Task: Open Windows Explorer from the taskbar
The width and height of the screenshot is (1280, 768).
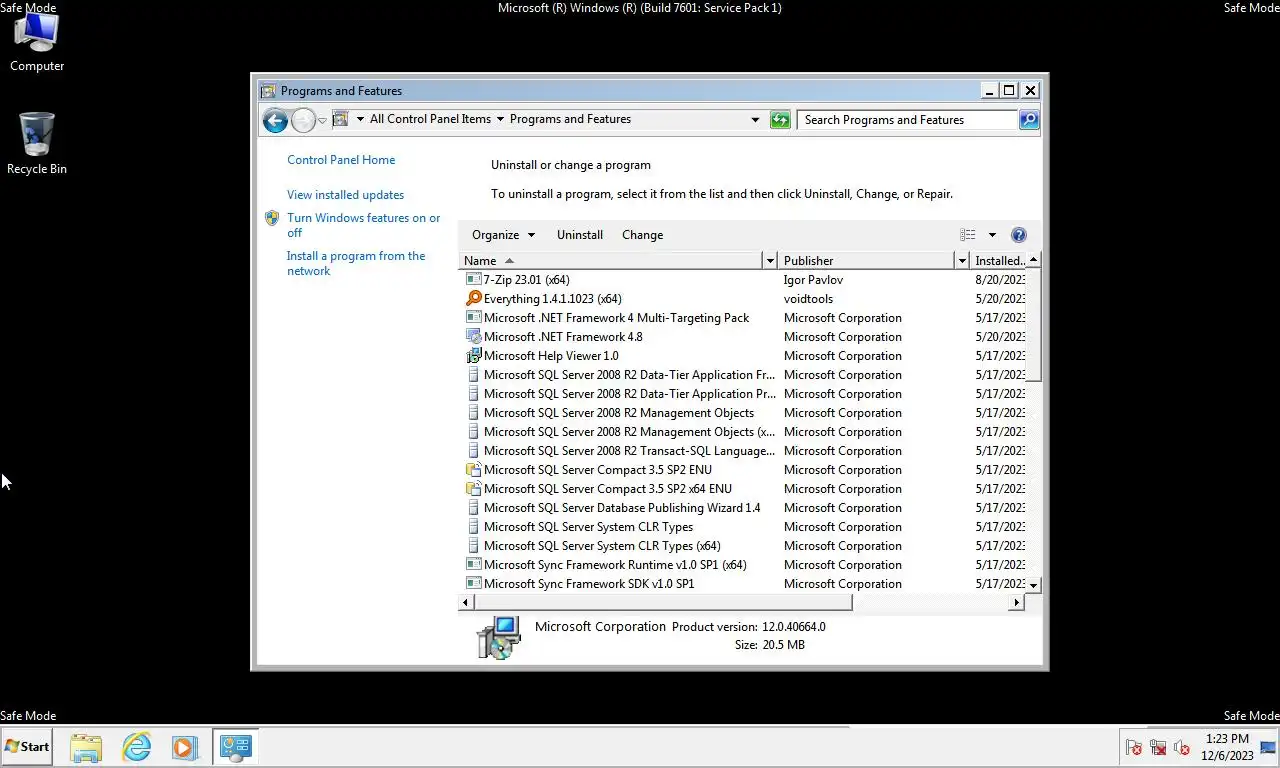Action: (x=86, y=747)
